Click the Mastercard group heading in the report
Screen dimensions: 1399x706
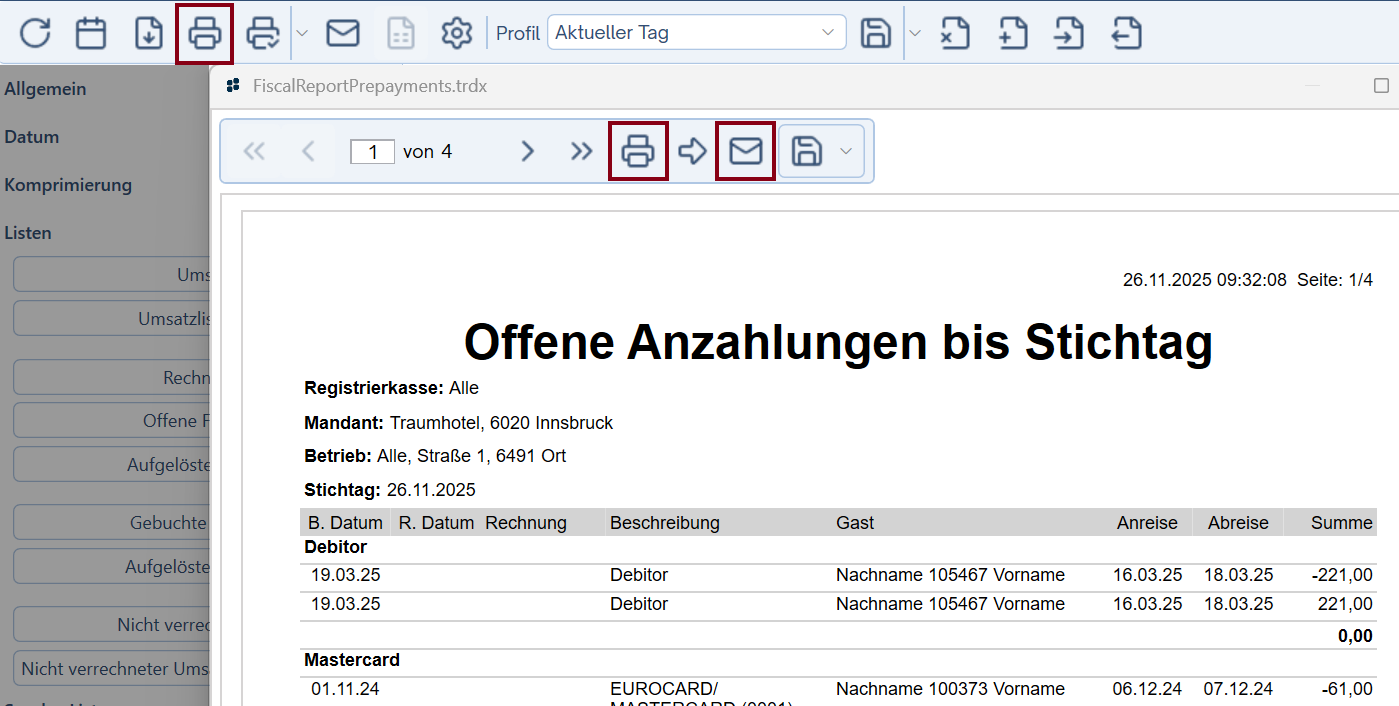coord(352,660)
